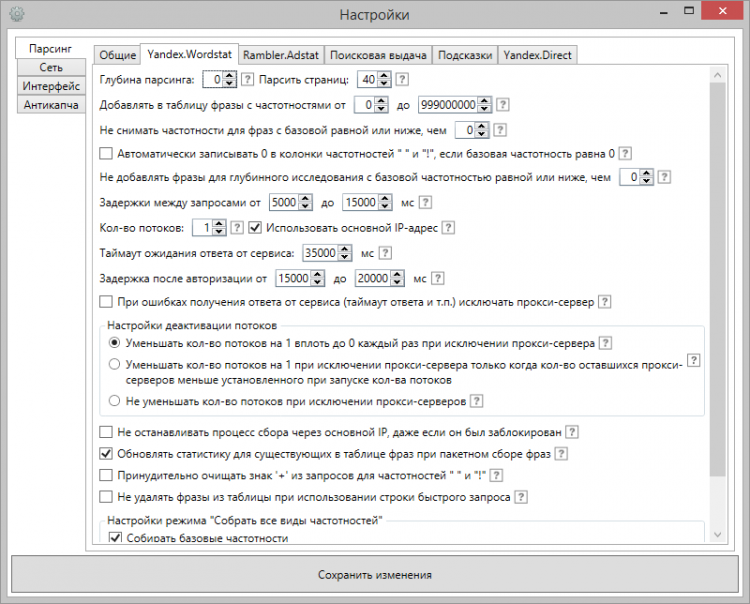750x604 pixels.
Task: Select Уменьшать только когда кол-во оставшихся прокси-серверов меньше
Action: [114, 364]
